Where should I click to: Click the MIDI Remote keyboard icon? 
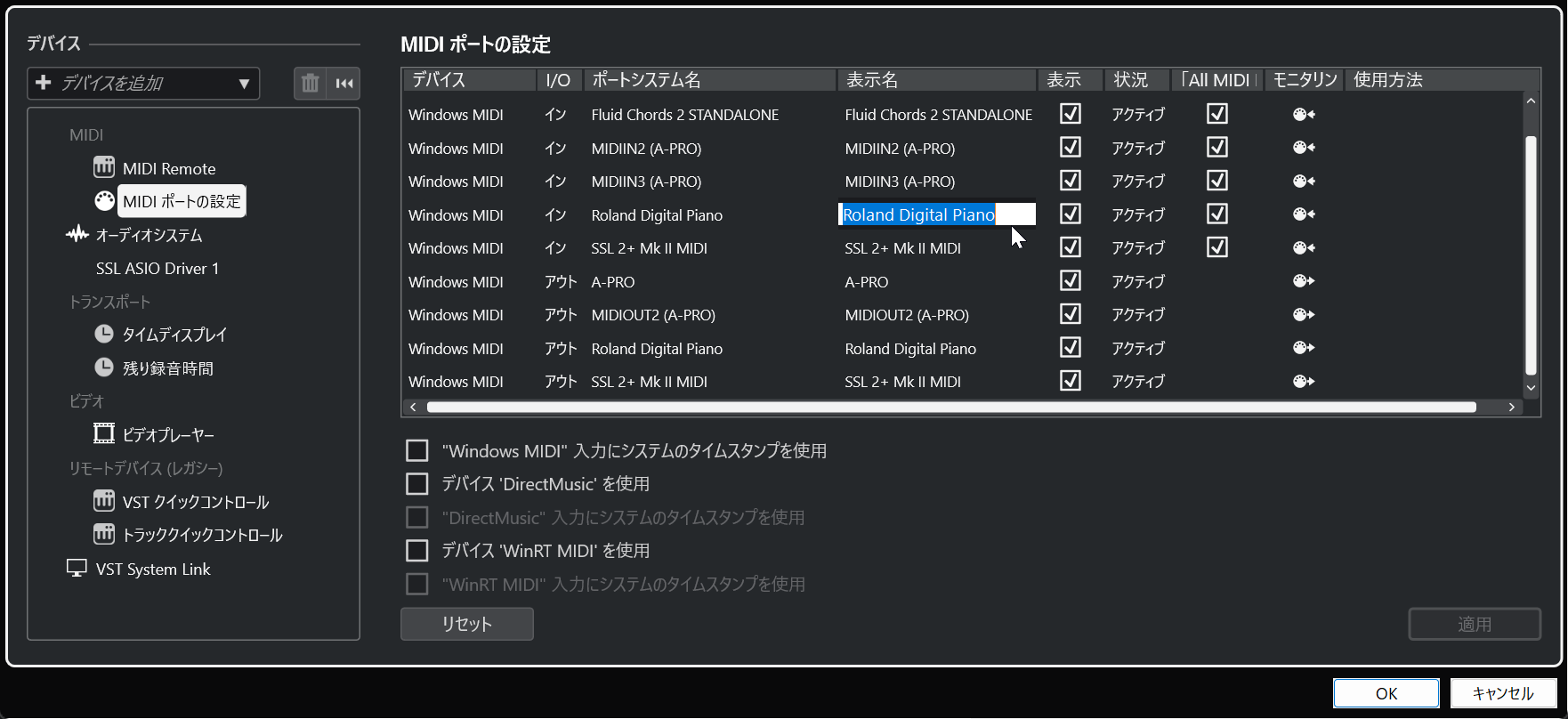[104, 167]
